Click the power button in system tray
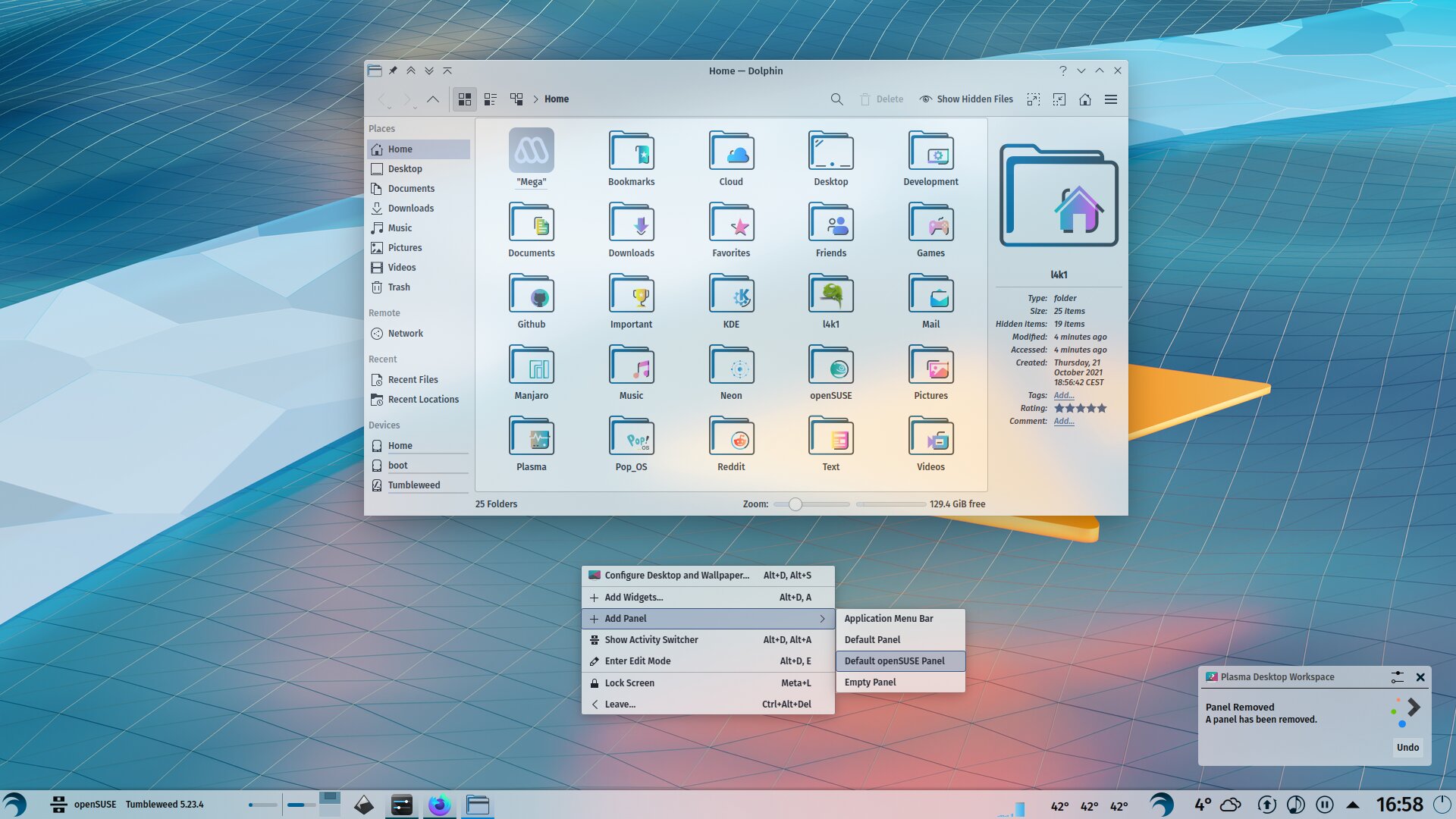The width and height of the screenshot is (1456, 819). tap(1442, 805)
